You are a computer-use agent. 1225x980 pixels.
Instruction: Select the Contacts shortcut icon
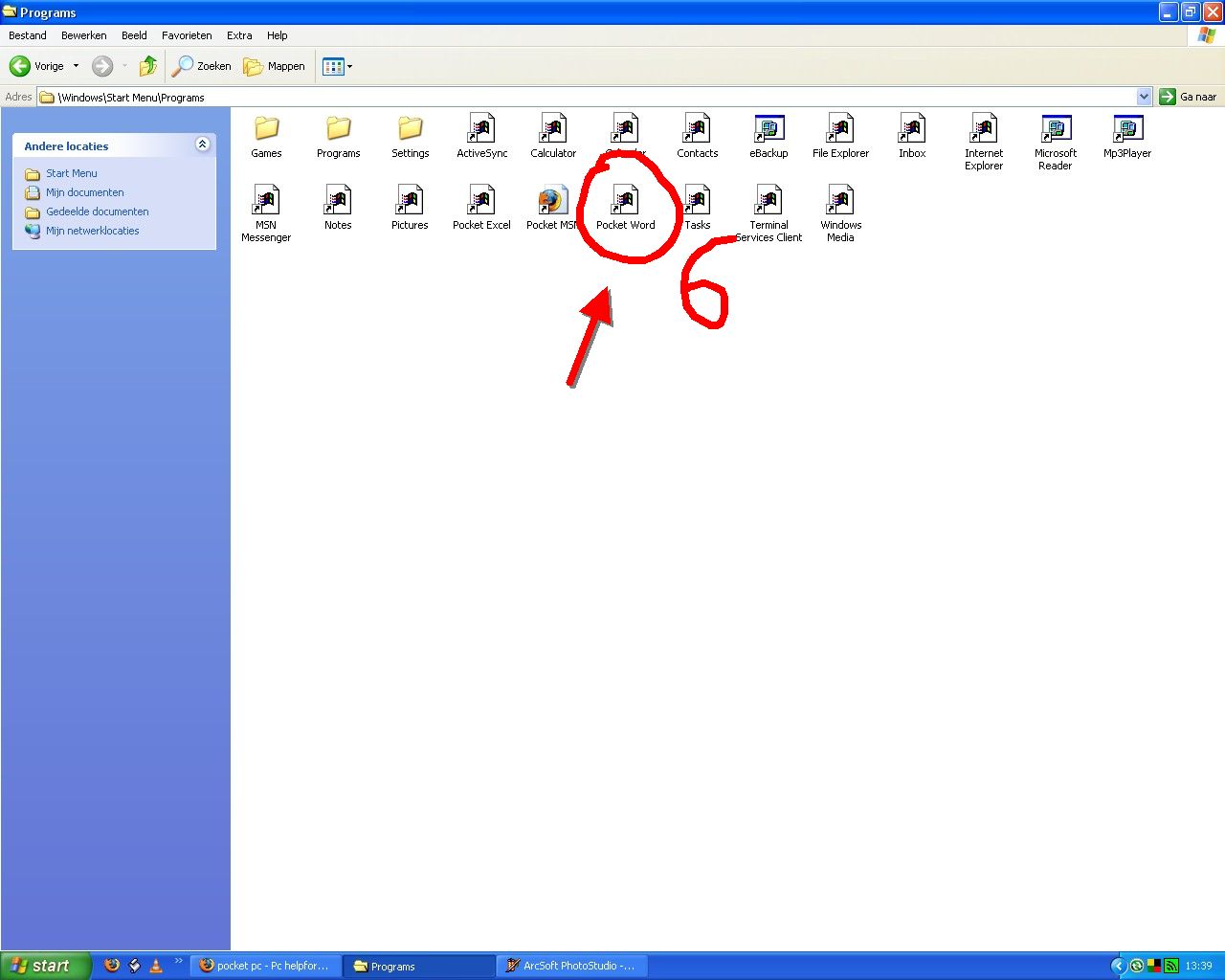point(697,128)
